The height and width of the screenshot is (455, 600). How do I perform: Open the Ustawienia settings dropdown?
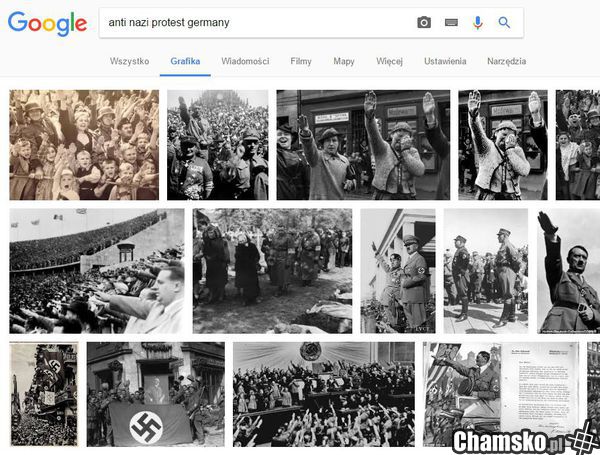(445, 61)
